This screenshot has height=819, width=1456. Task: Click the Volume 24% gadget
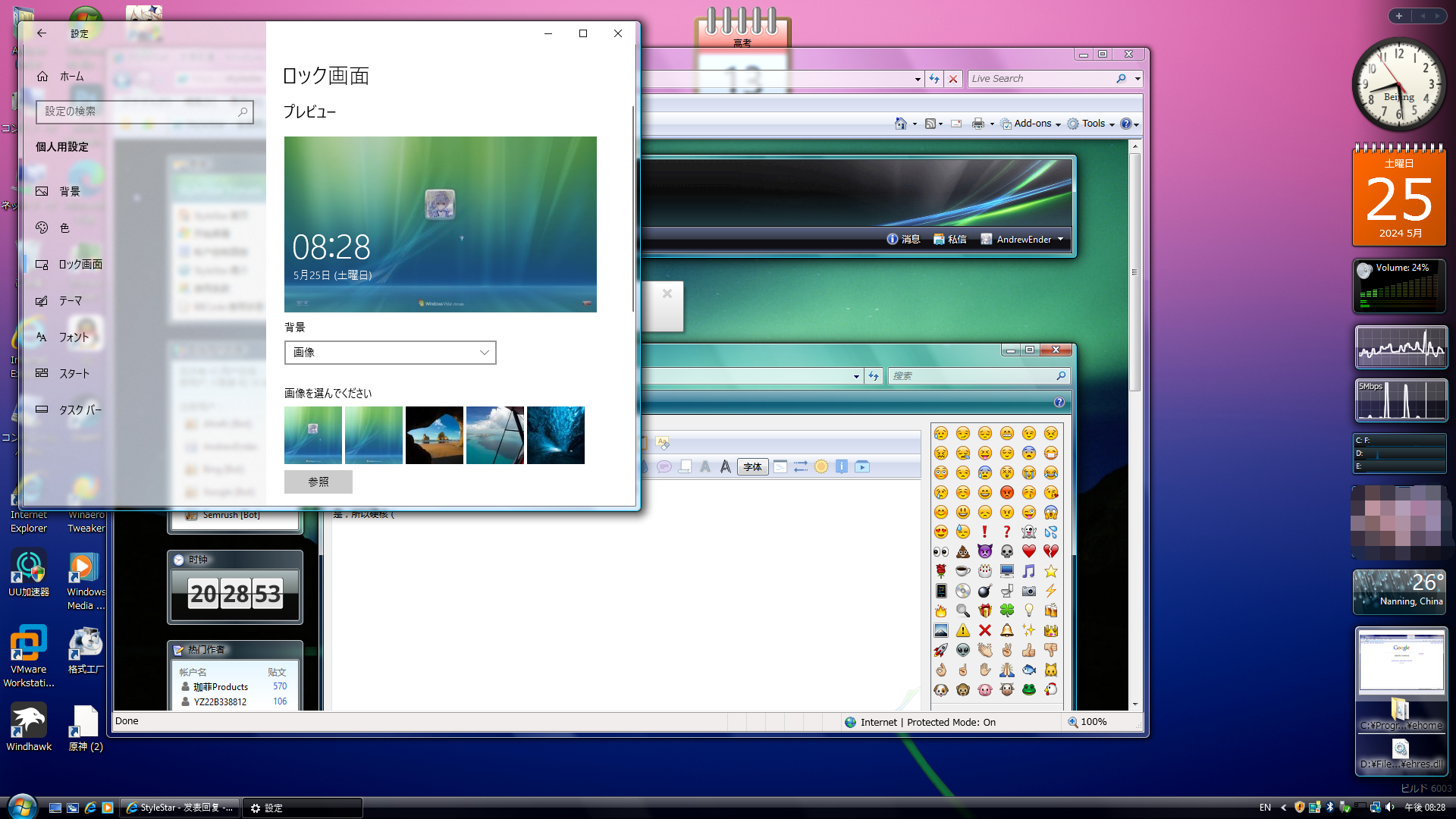click(1400, 287)
